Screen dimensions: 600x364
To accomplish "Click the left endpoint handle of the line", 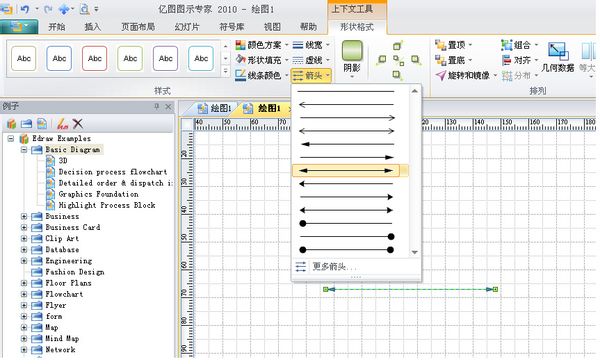I will click(326, 289).
